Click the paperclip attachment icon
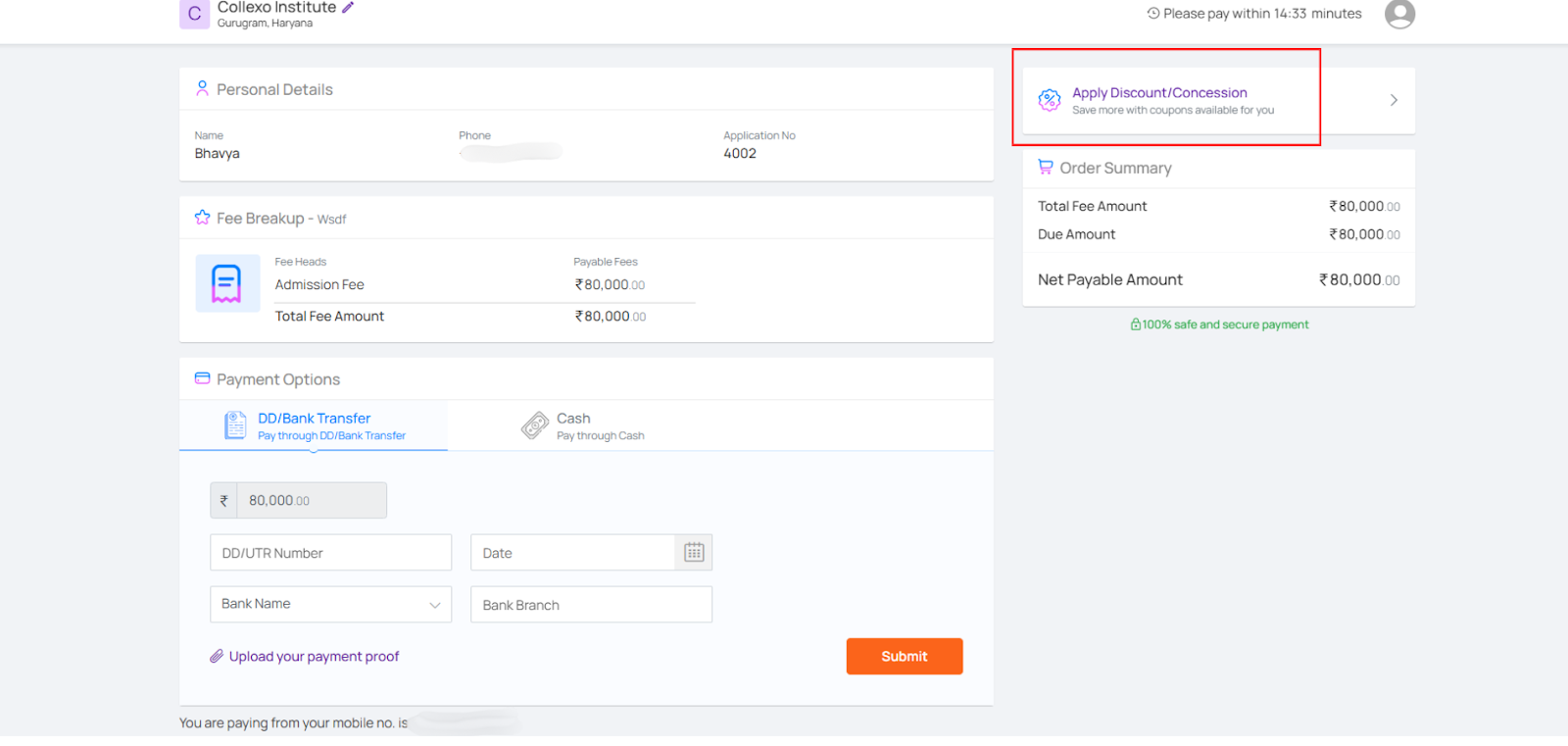Image resolution: width=1568 pixels, height=746 pixels. click(x=217, y=657)
